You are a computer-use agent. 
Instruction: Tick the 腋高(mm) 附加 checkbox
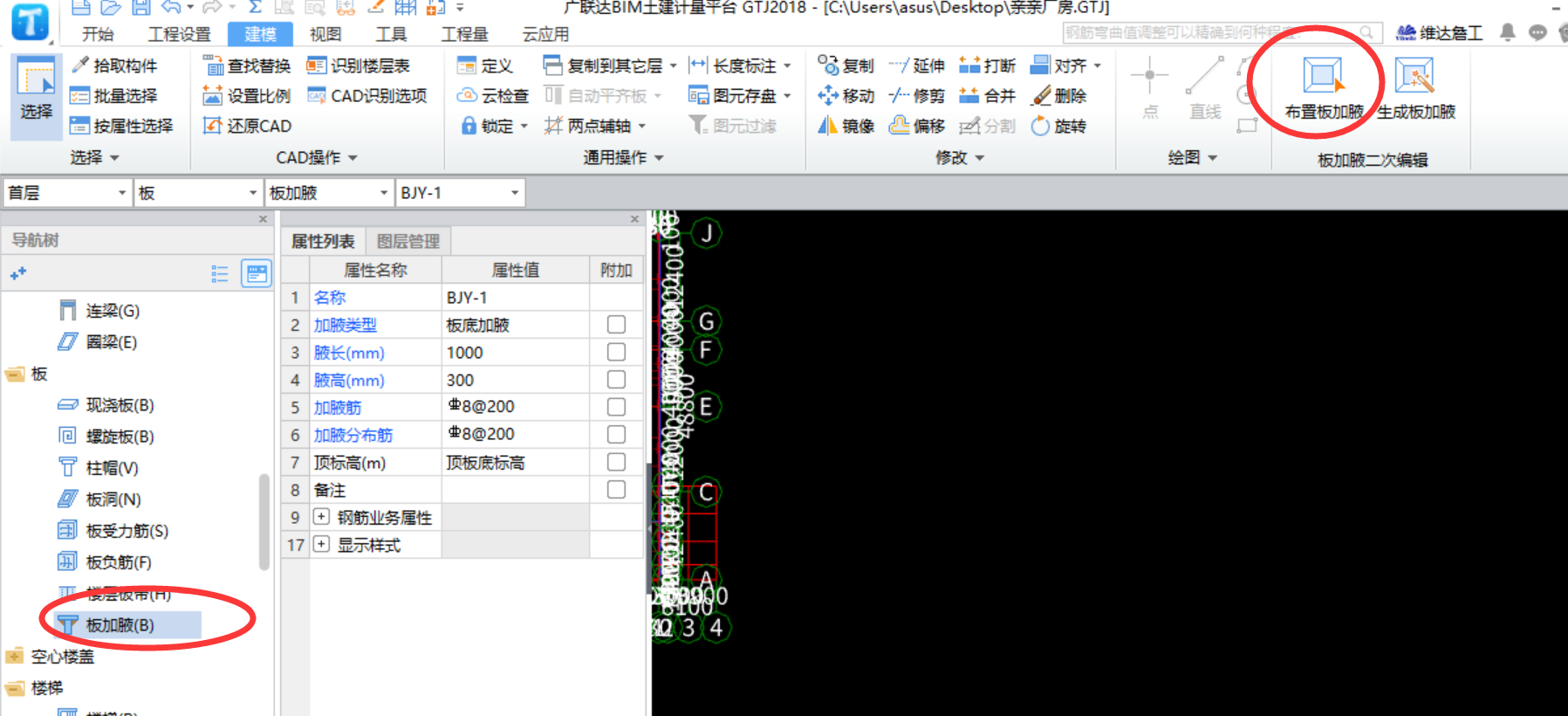pyautogui.click(x=616, y=380)
